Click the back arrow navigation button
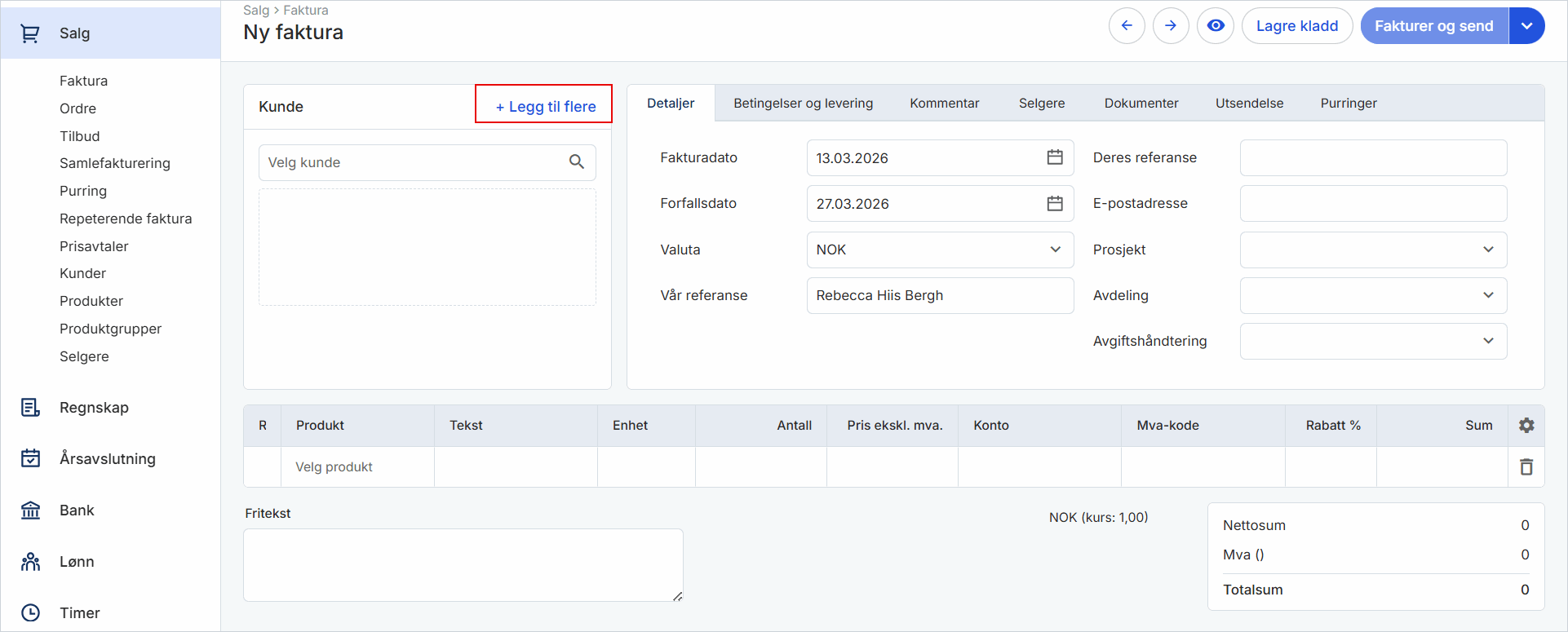The height and width of the screenshot is (632, 1568). [1127, 26]
